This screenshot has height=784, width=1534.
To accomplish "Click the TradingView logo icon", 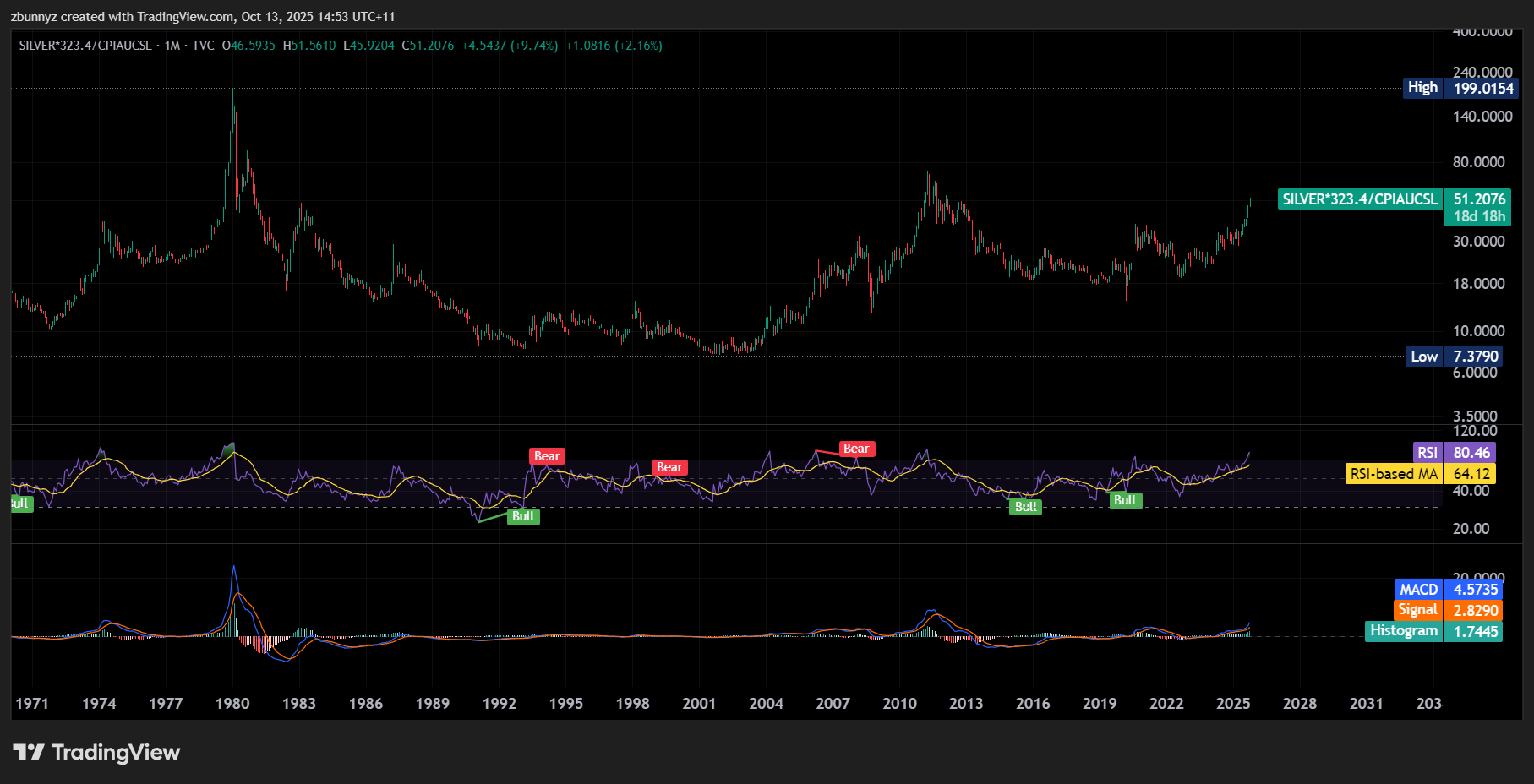I will (x=28, y=752).
